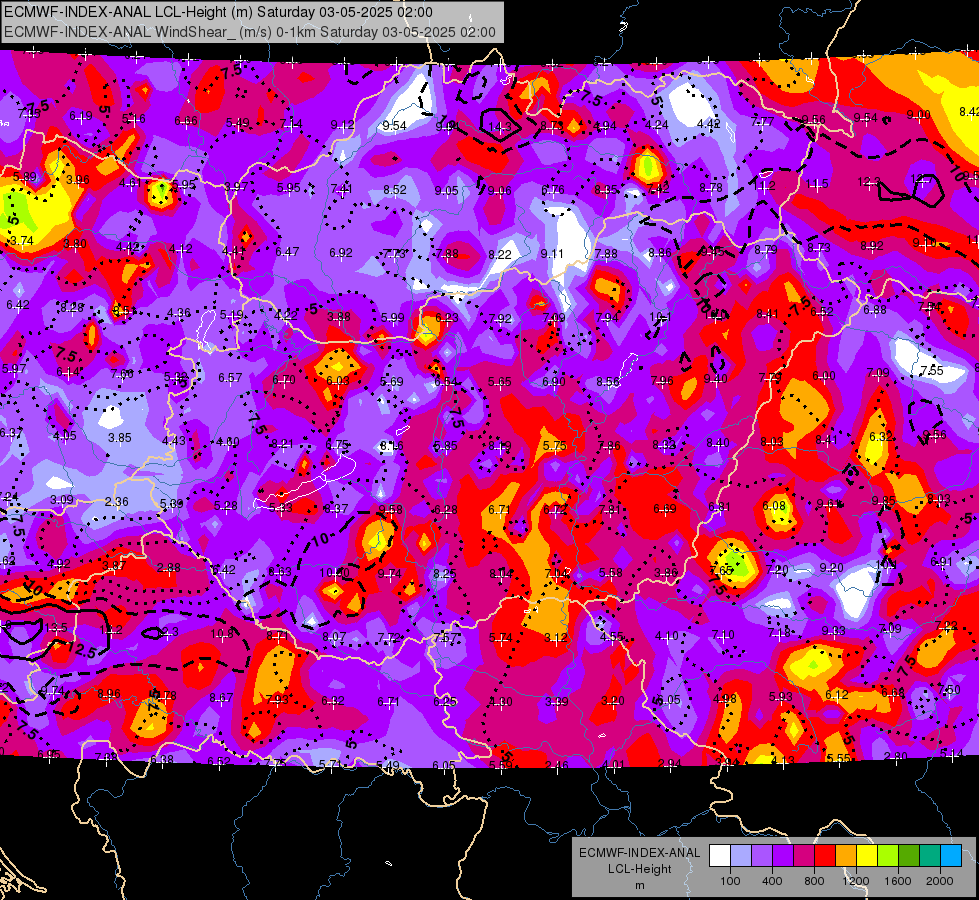
Task: Click the legend's ECMWF-INDEX-ANAL caption
Action: (639, 853)
